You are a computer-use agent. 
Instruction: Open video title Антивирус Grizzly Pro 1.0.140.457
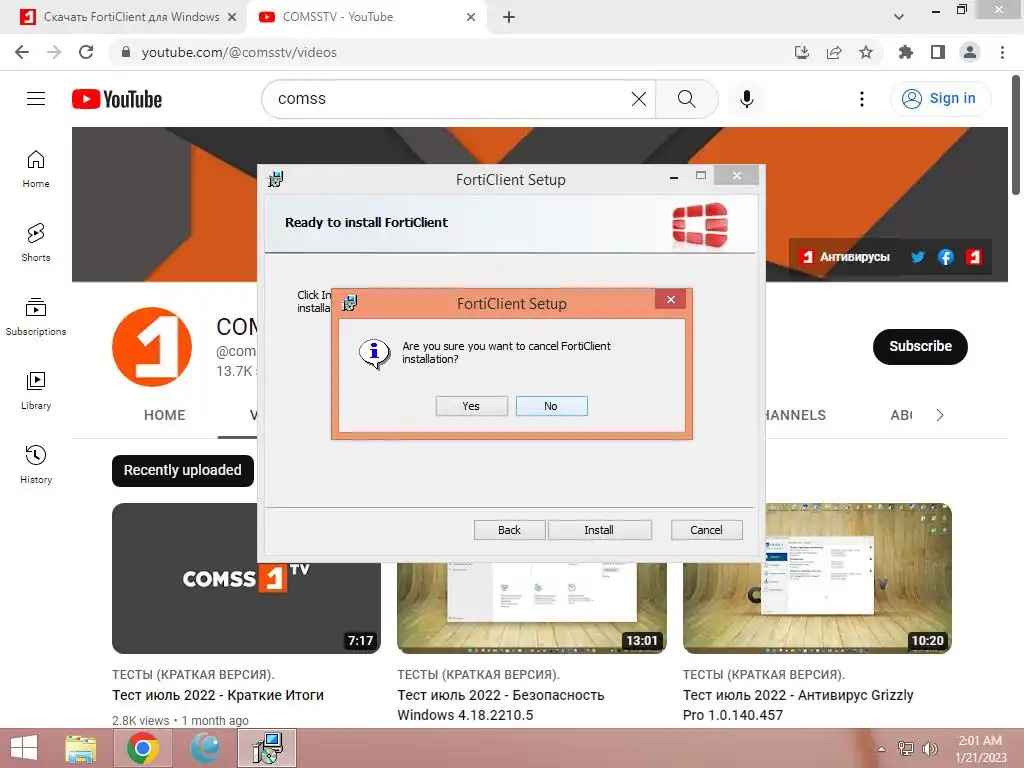click(x=798, y=705)
